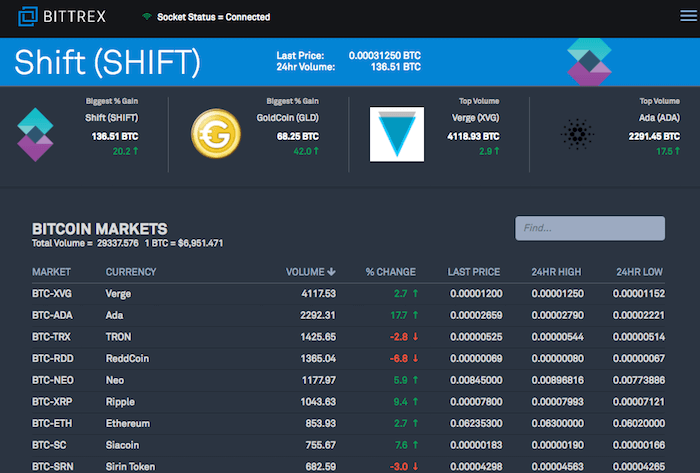Click the 17.7 change for Ada
700x473 pixels.
399,315
